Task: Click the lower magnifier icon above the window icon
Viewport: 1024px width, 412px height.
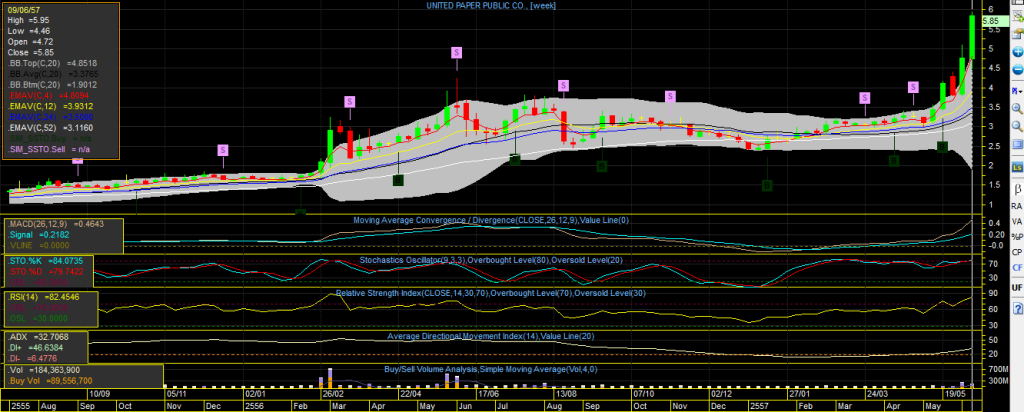Action: pyautogui.click(x=1017, y=126)
